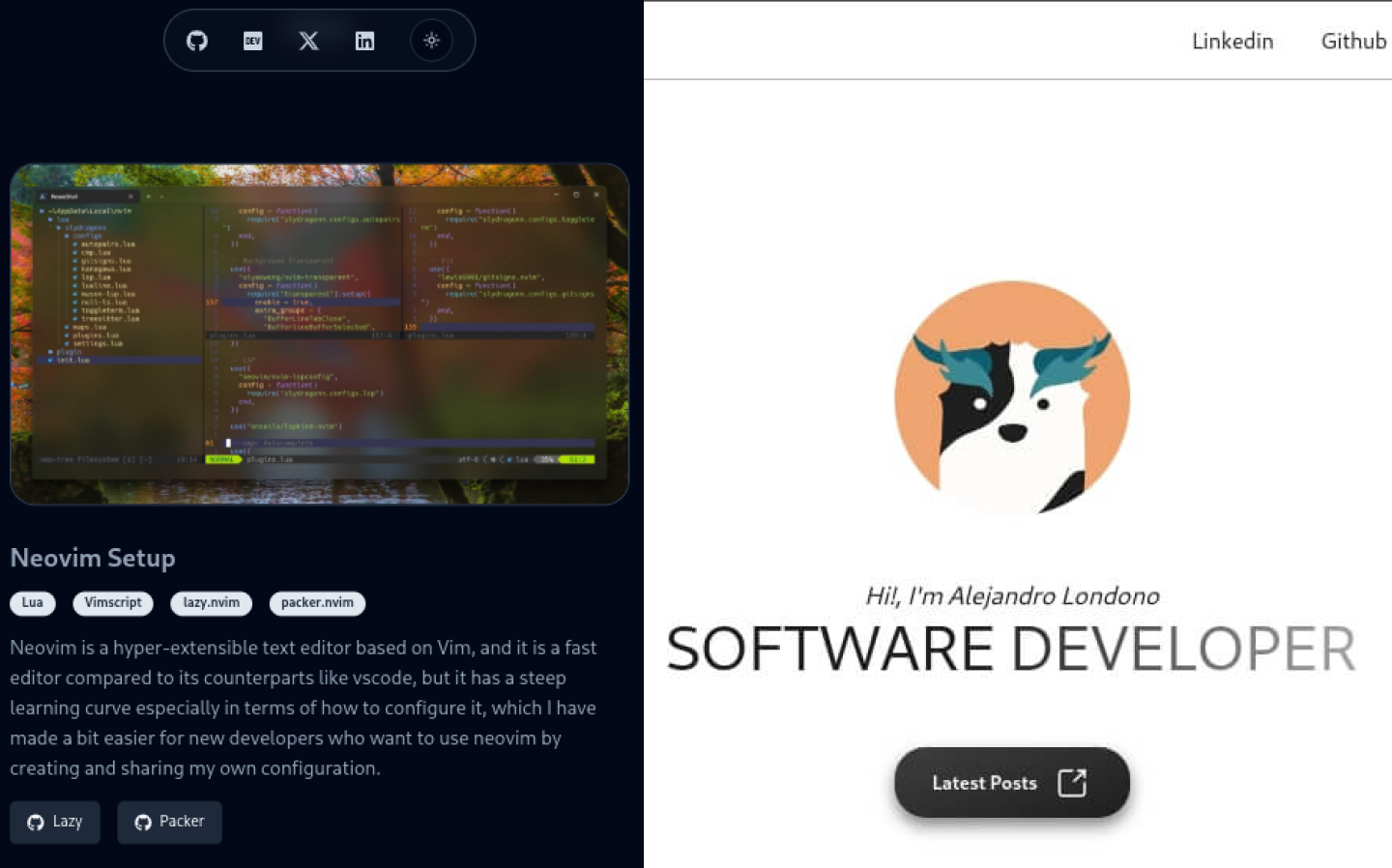
Task: Open the Packer GitHub repository button
Action: click(169, 822)
